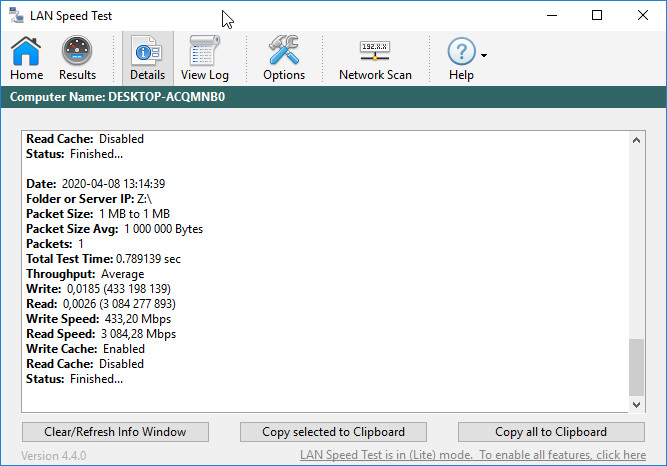Viewport: 667px width, 466px height.
Task: Maximize the LAN Speed Test window
Action: point(597,15)
